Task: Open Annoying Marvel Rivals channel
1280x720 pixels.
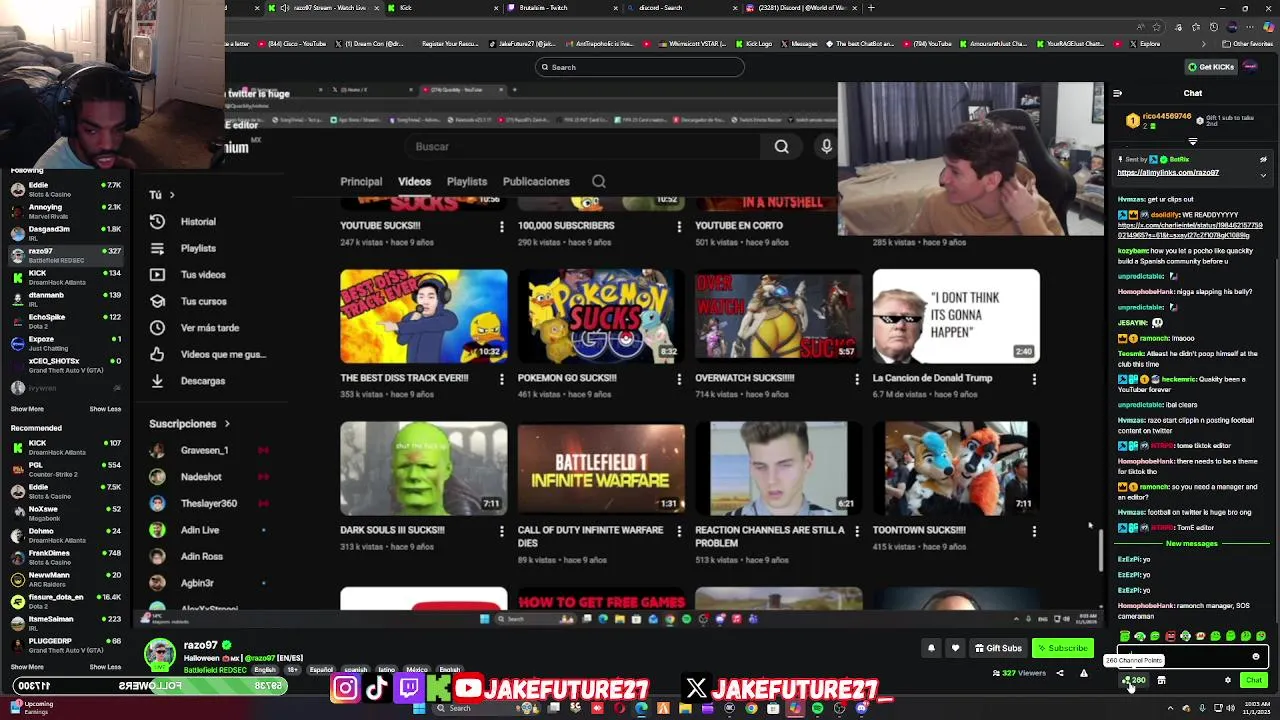Action: (66, 211)
